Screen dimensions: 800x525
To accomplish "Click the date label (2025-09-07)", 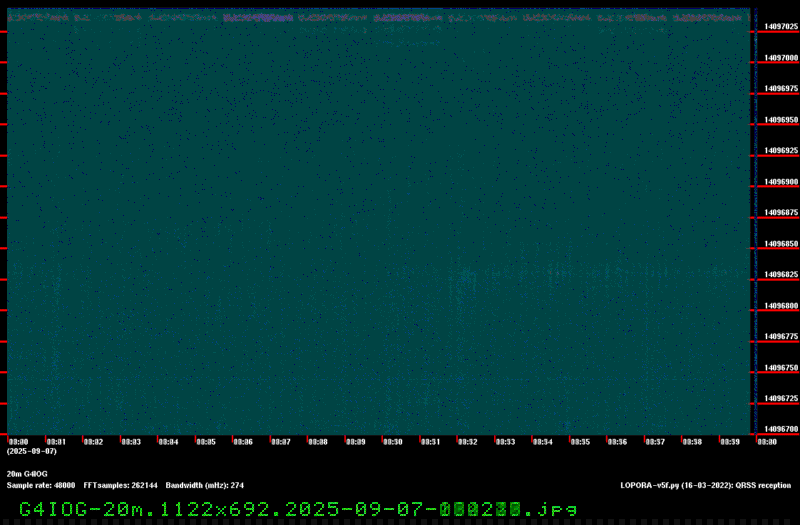I will pyautogui.click(x=32, y=452).
